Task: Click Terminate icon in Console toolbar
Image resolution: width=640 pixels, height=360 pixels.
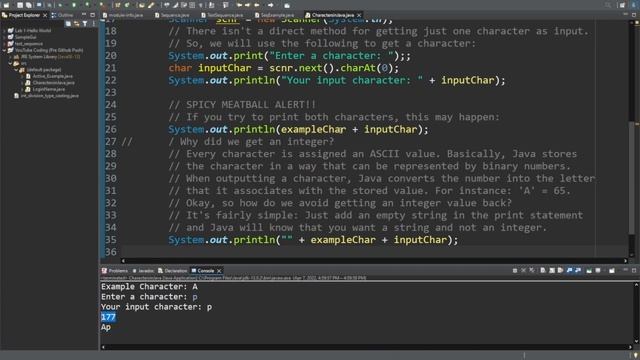Action: coord(515,270)
